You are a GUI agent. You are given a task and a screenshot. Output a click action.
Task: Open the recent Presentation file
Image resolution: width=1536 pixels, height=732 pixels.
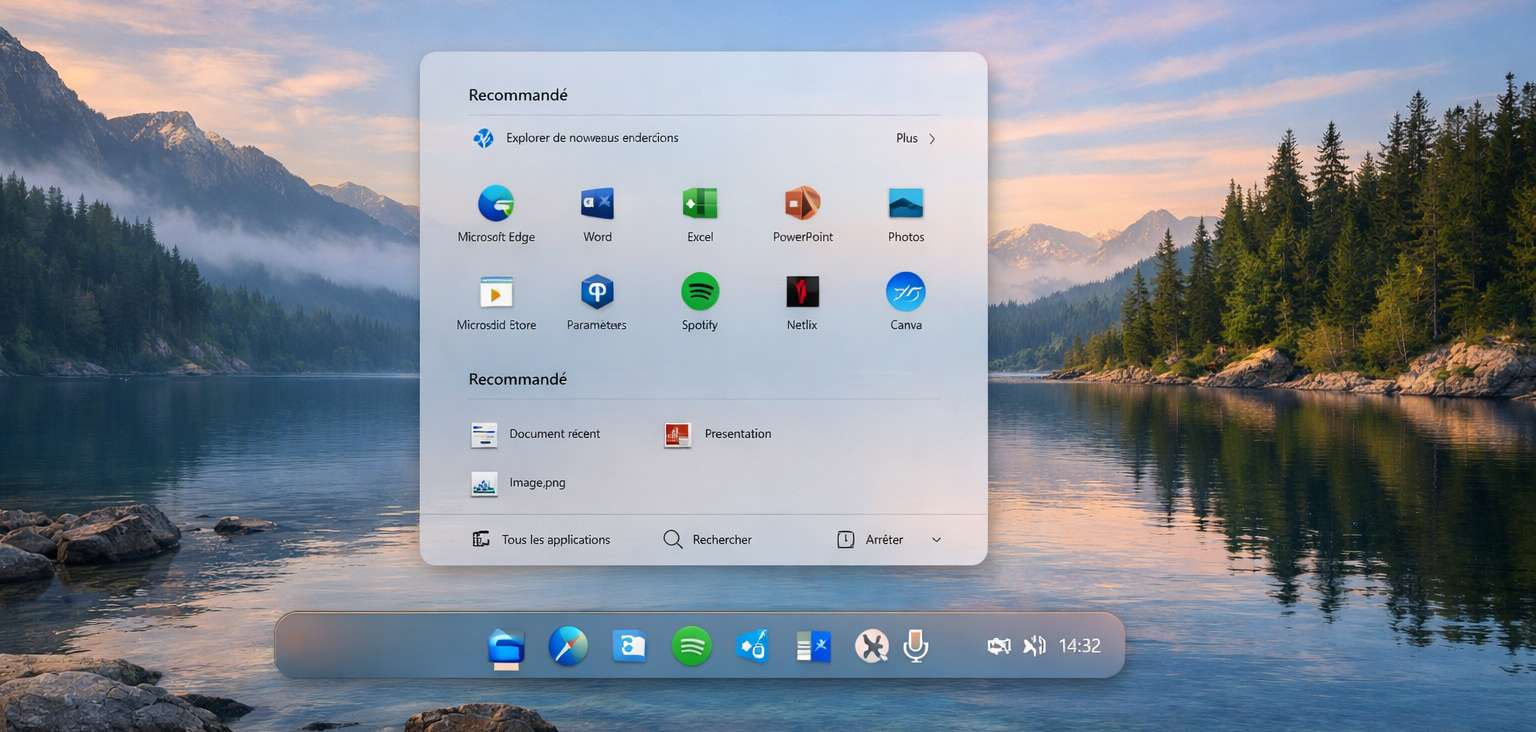[x=718, y=434]
